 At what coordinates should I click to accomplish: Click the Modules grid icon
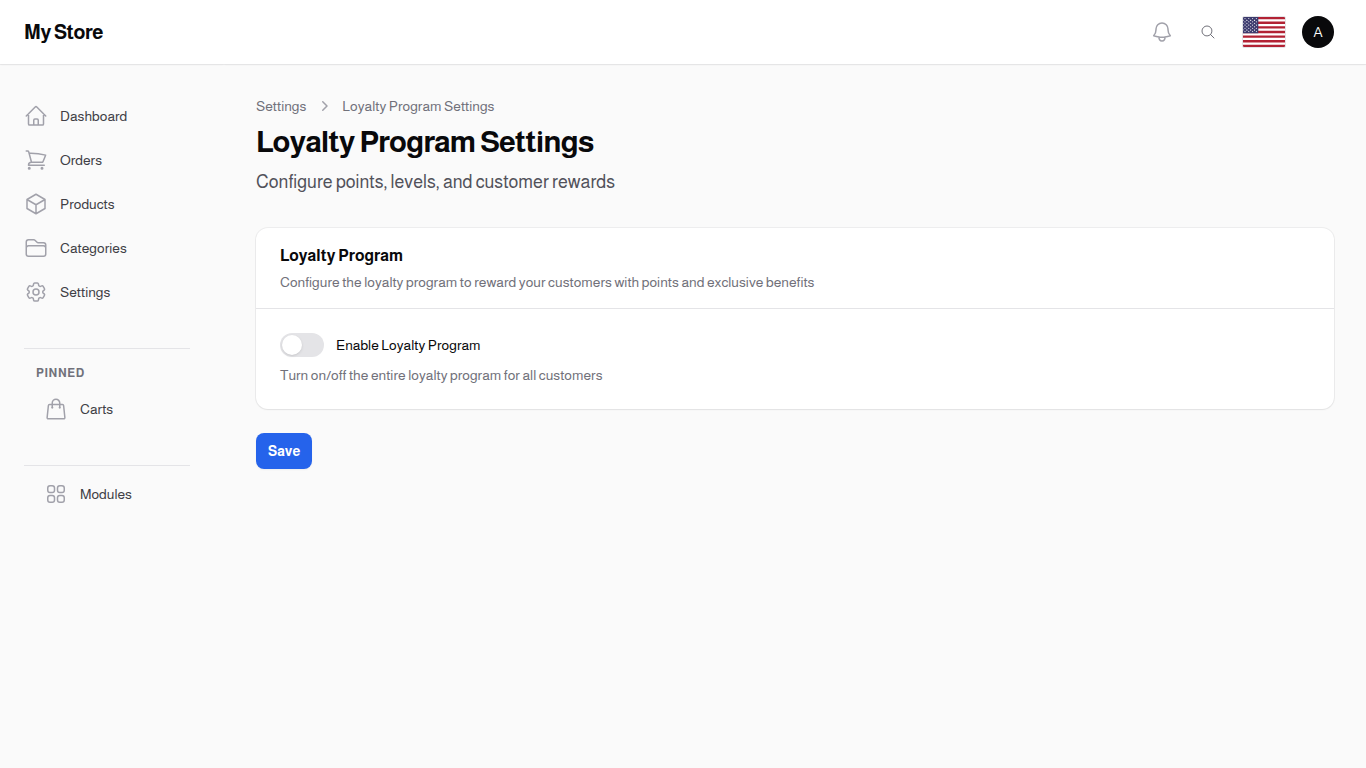(x=56, y=494)
